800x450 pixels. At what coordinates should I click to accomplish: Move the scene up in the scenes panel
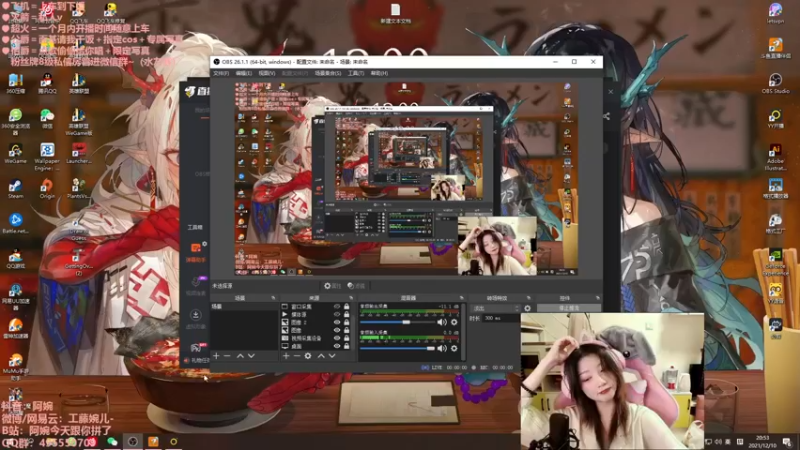click(x=240, y=356)
